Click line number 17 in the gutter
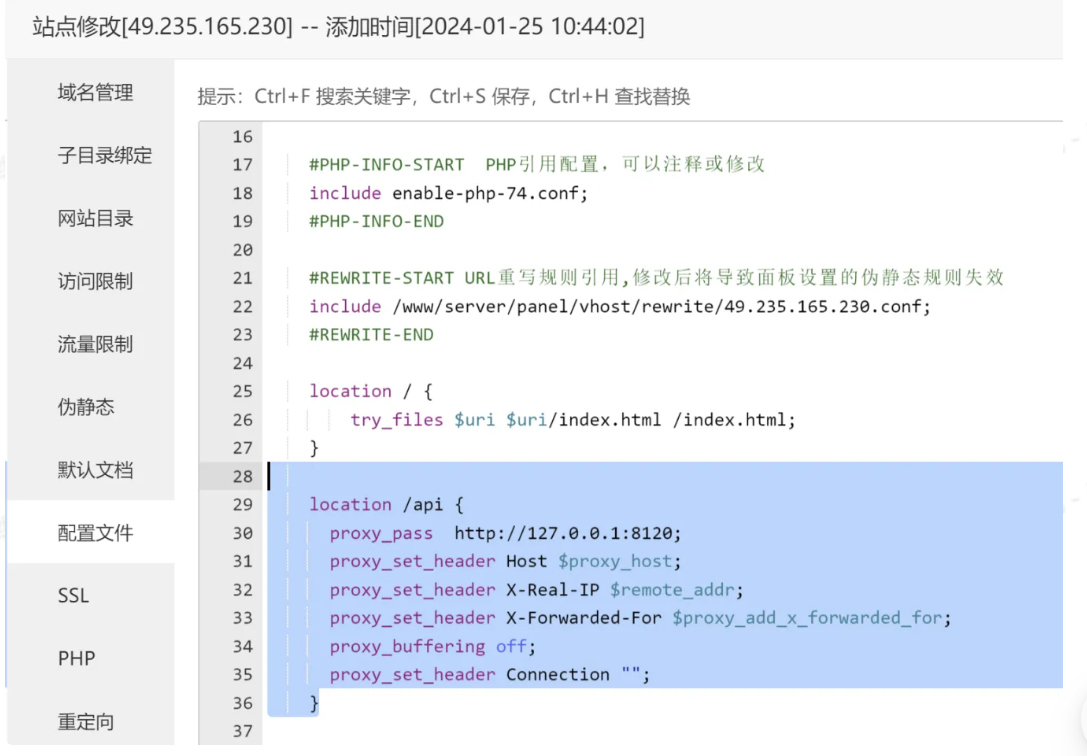 (242, 164)
